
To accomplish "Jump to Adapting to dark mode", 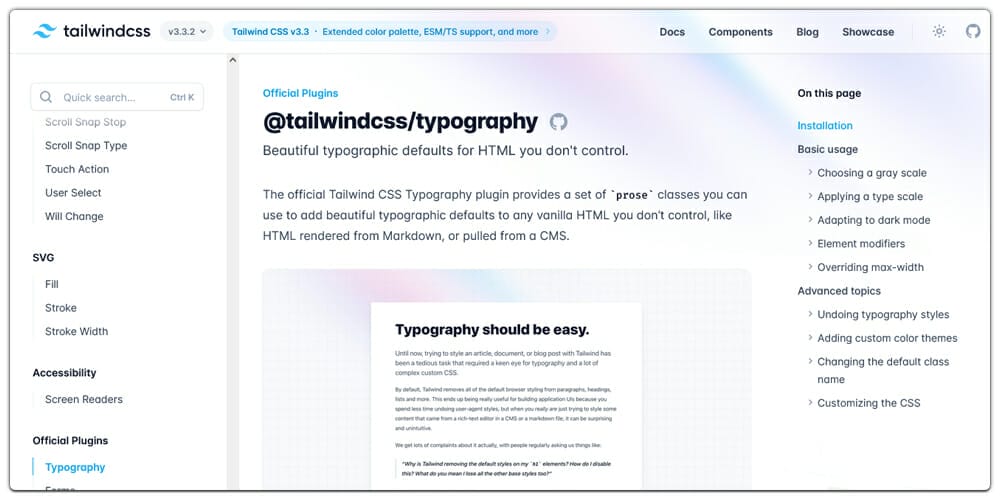I will tap(874, 220).
